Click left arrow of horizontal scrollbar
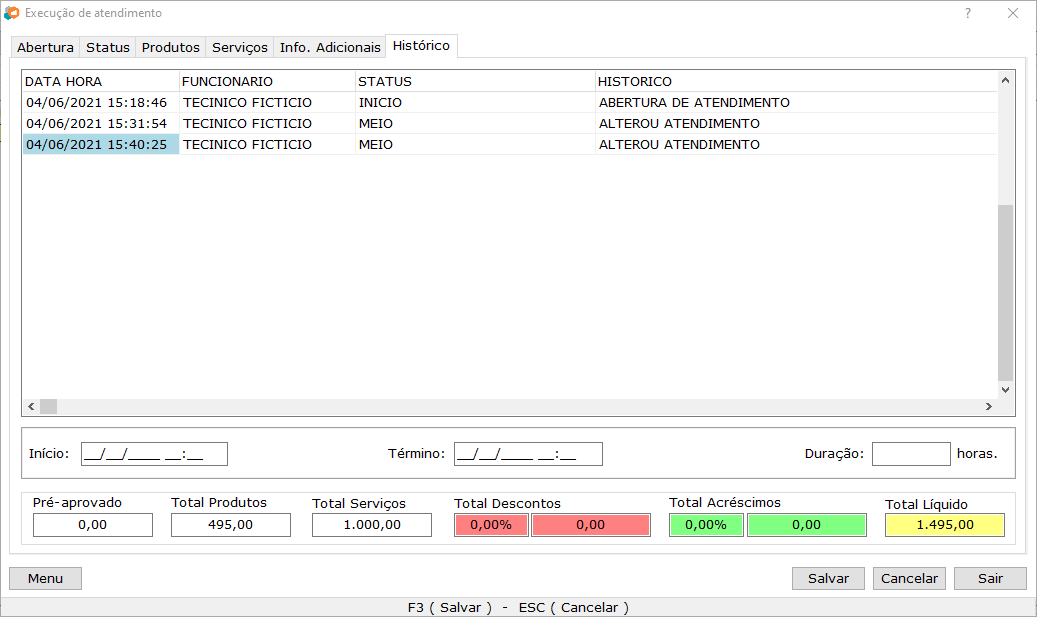 coord(30,407)
